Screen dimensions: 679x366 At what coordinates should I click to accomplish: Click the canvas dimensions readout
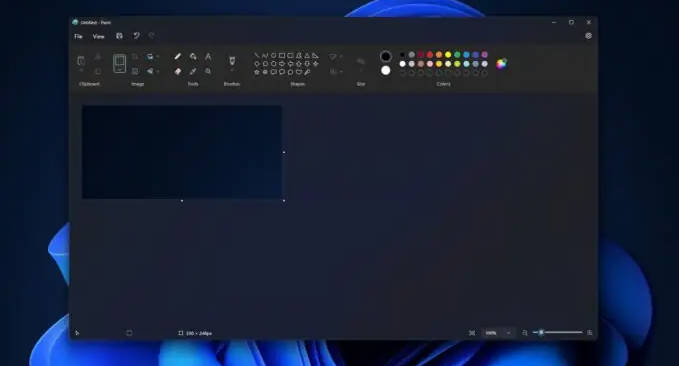pos(195,333)
